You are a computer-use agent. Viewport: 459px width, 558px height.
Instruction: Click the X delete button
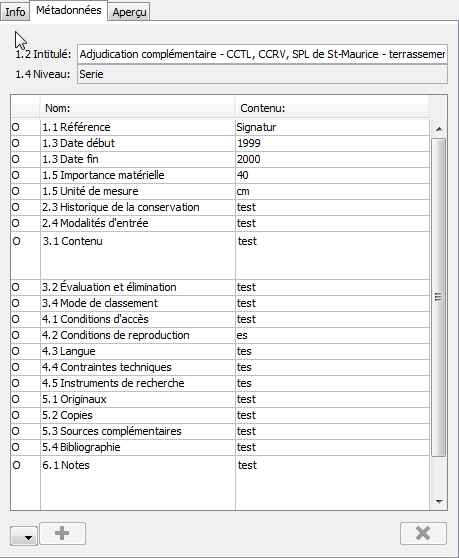point(423,533)
